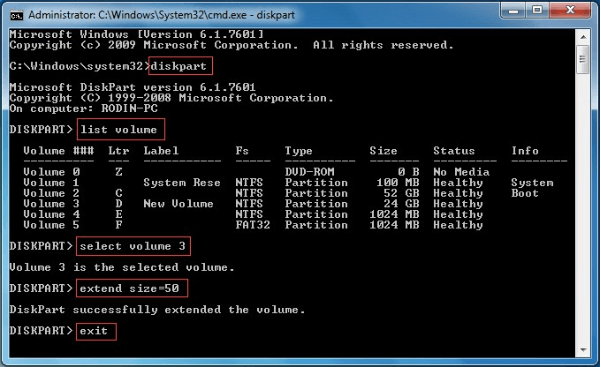Click the typed 'diskpart' command text
The height and width of the screenshot is (367, 601).
pyautogui.click(x=179, y=66)
